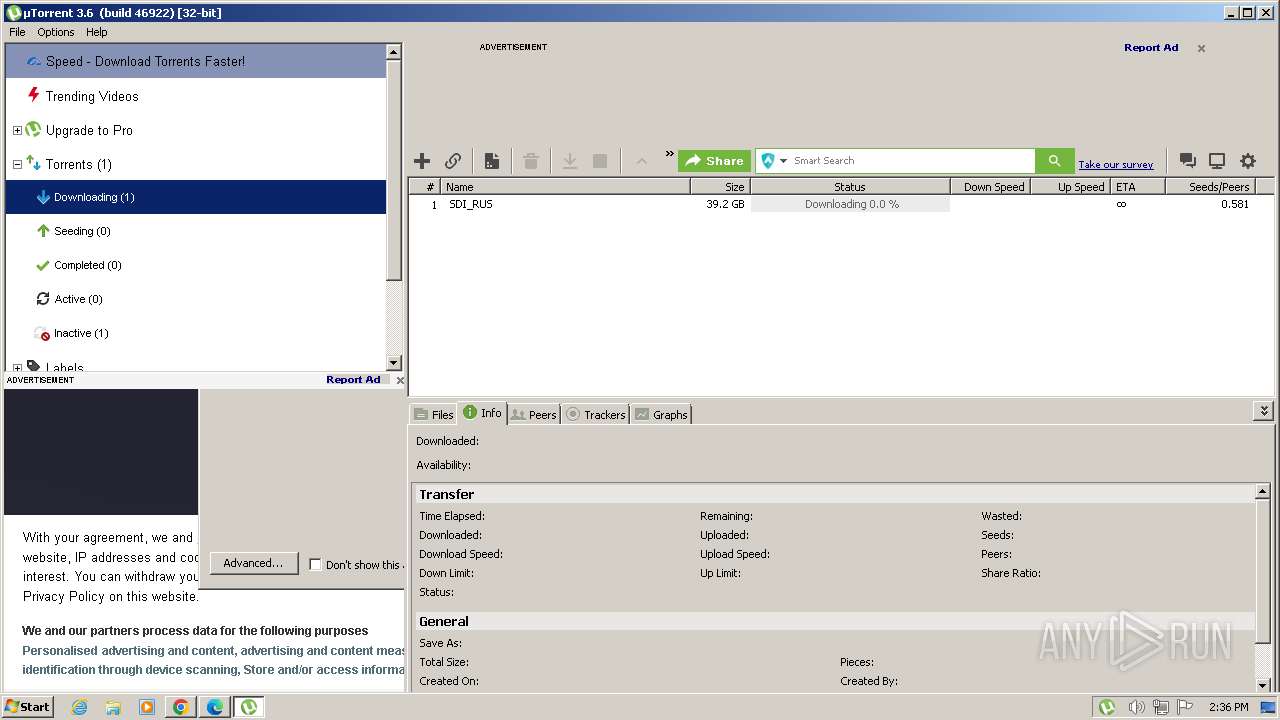The height and width of the screenshot is (720, 1280).
Task: Click the Create New Torrent file icon
Action: (x=492, y=161)
